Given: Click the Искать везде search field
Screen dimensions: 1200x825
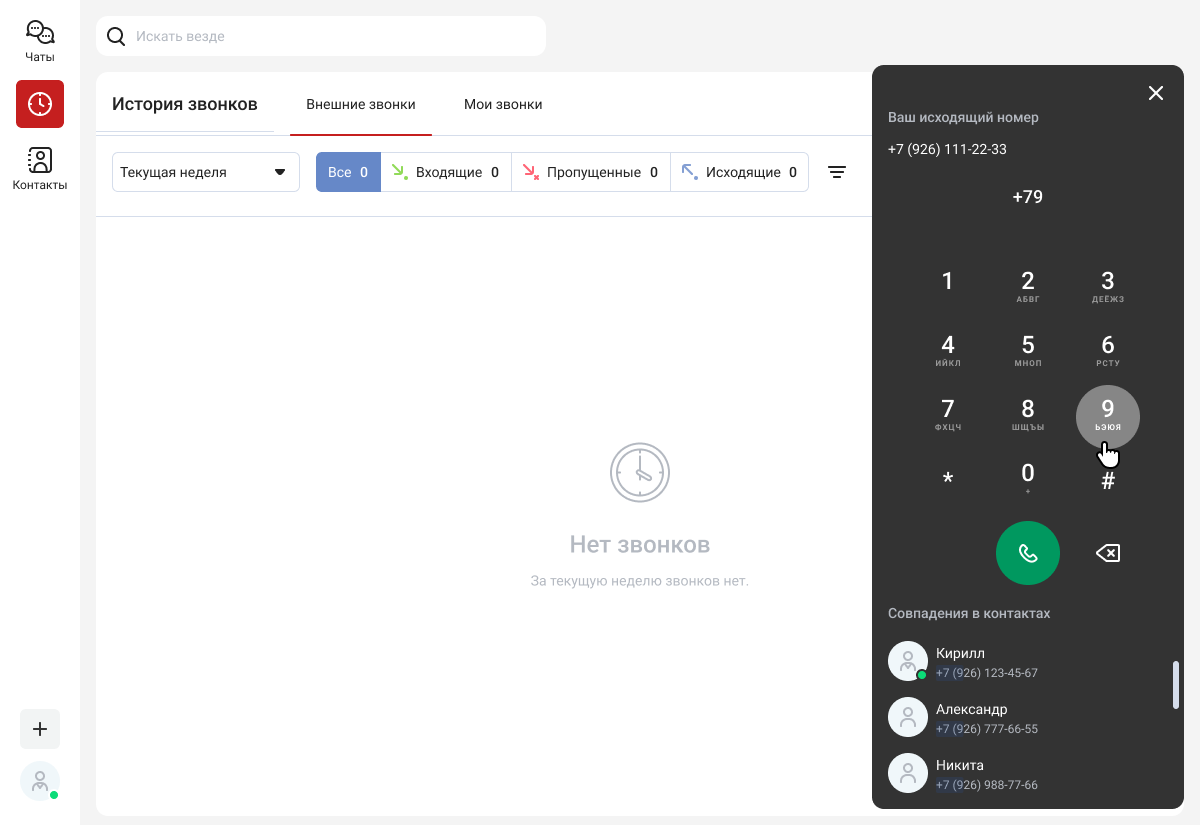Looking at the screenshot, I should click(x=321, y=36).
